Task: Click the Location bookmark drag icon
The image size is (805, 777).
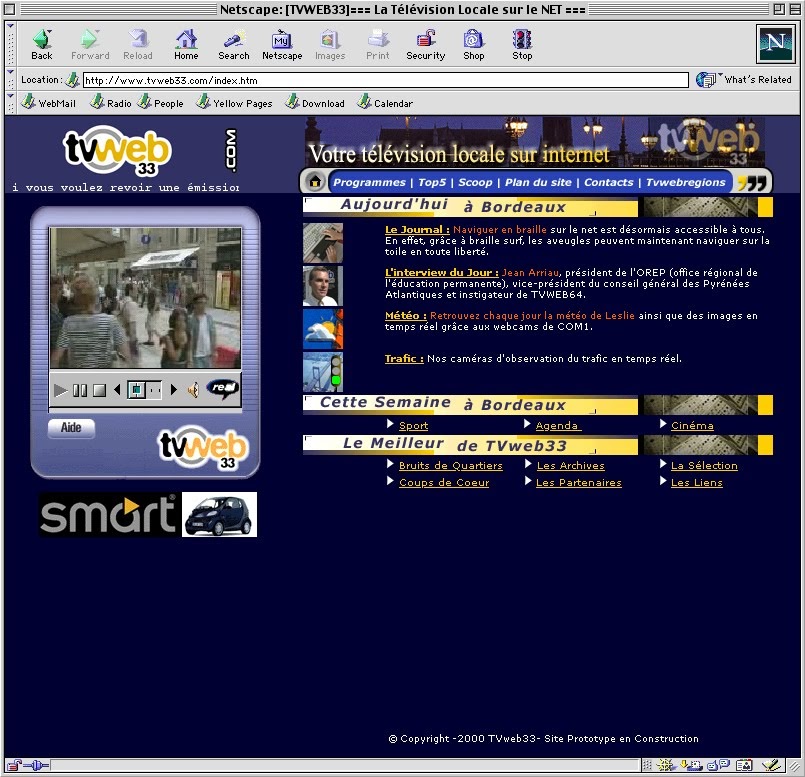Action: tap(73, 80)
